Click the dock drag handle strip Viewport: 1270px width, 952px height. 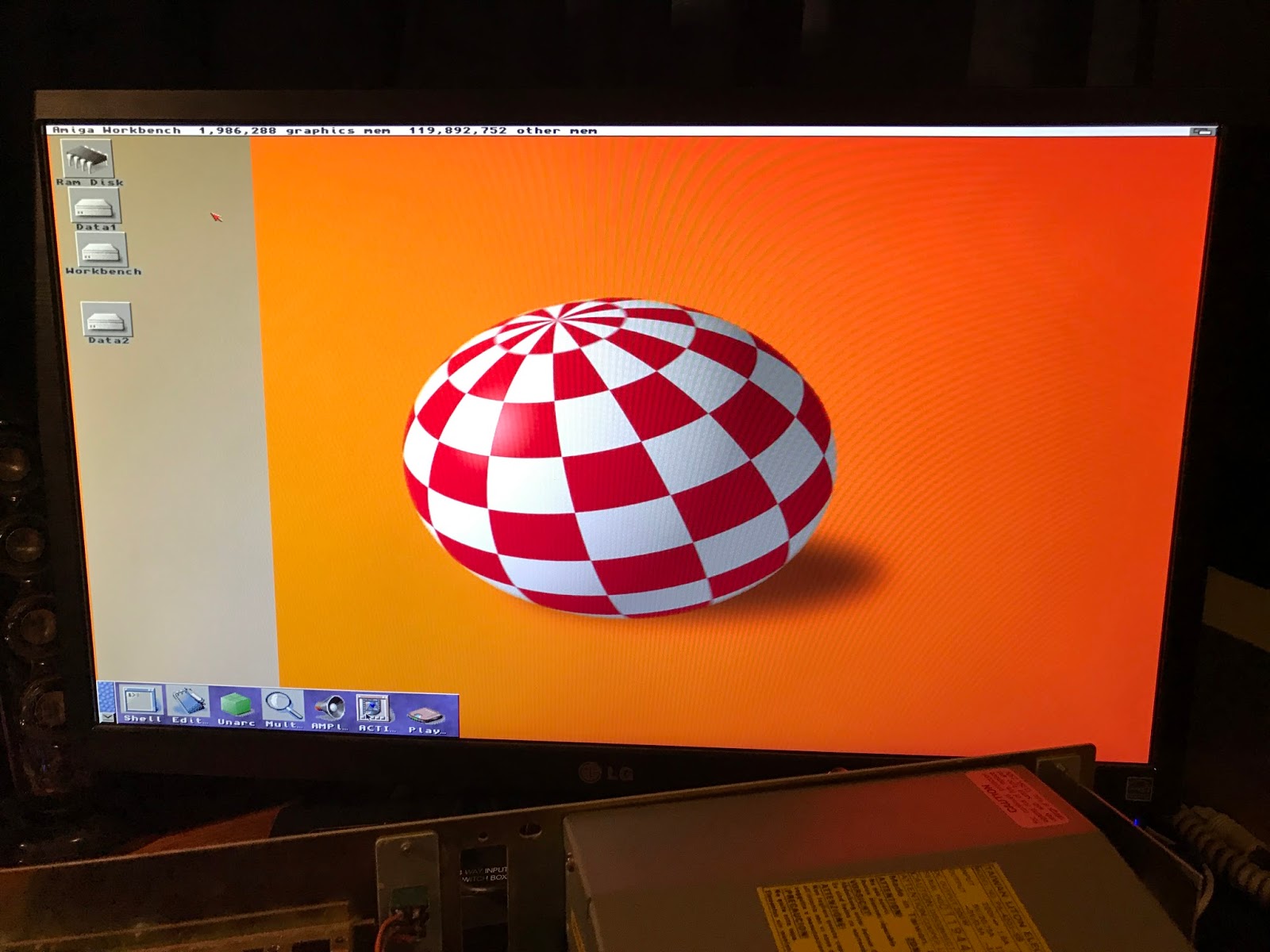pyautogui.click(x=107, y=697)
